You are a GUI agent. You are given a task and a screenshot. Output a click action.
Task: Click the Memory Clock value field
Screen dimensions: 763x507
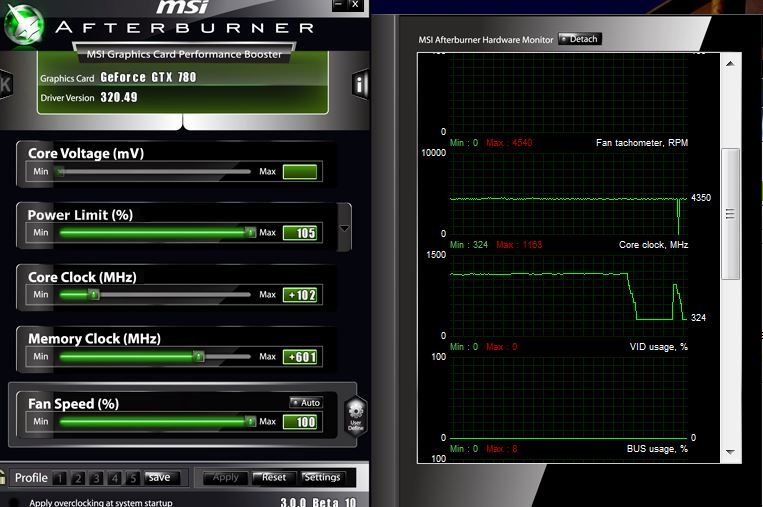[x=300, y=357]
